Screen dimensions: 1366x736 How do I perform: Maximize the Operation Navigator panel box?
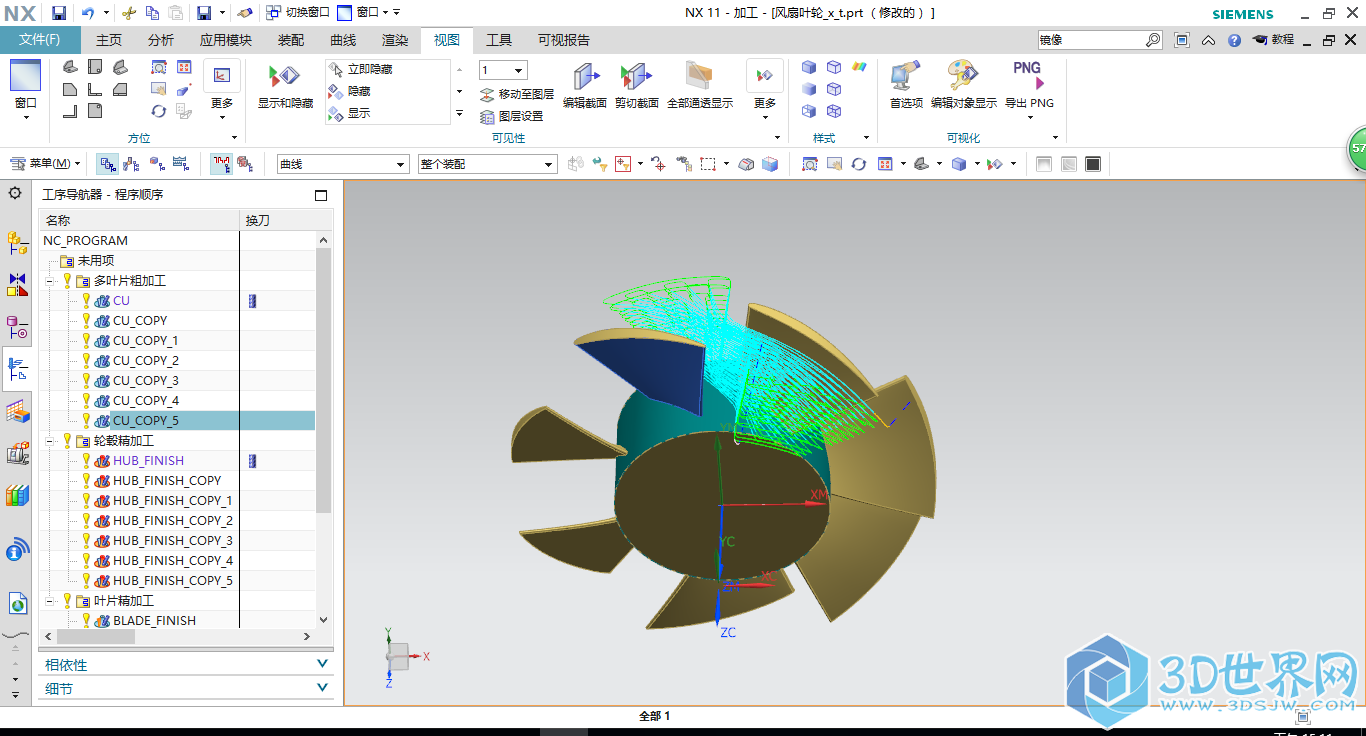click(321, 195)
